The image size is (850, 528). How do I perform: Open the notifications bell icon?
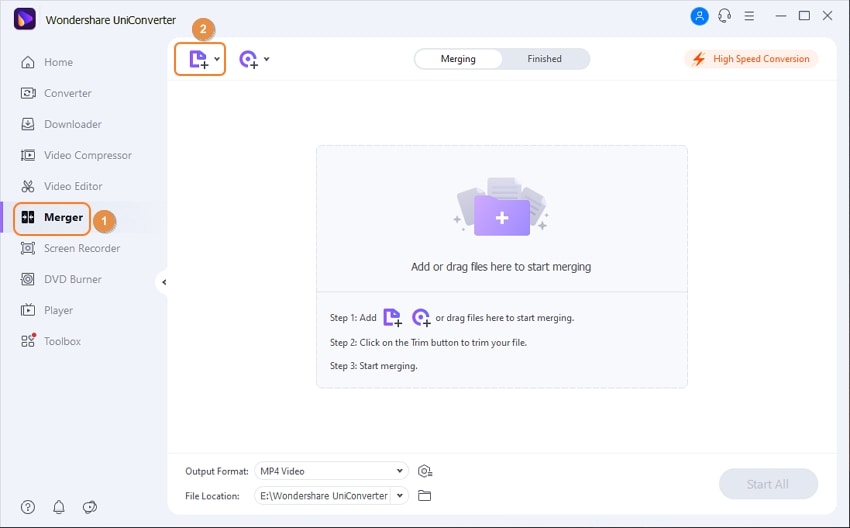59,507
